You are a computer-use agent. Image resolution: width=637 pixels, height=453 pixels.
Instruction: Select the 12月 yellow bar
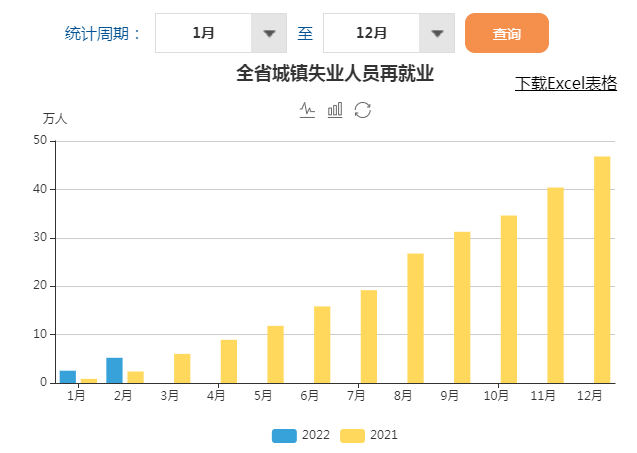602,270
